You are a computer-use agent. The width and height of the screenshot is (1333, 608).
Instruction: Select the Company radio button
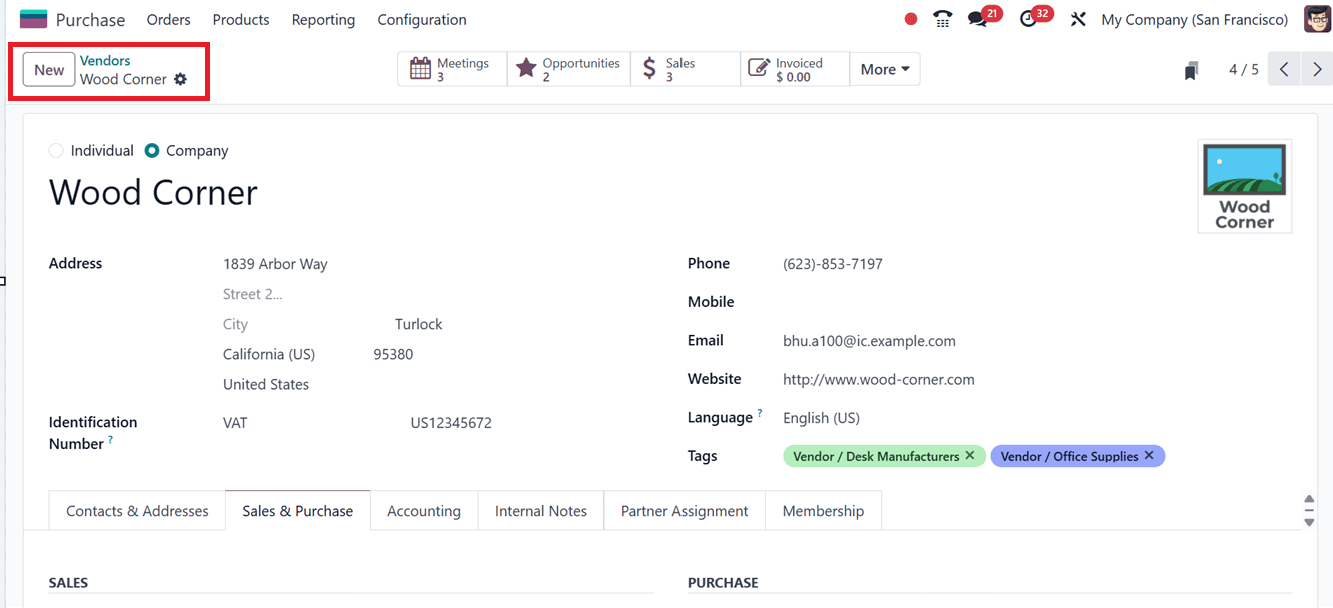151,150
